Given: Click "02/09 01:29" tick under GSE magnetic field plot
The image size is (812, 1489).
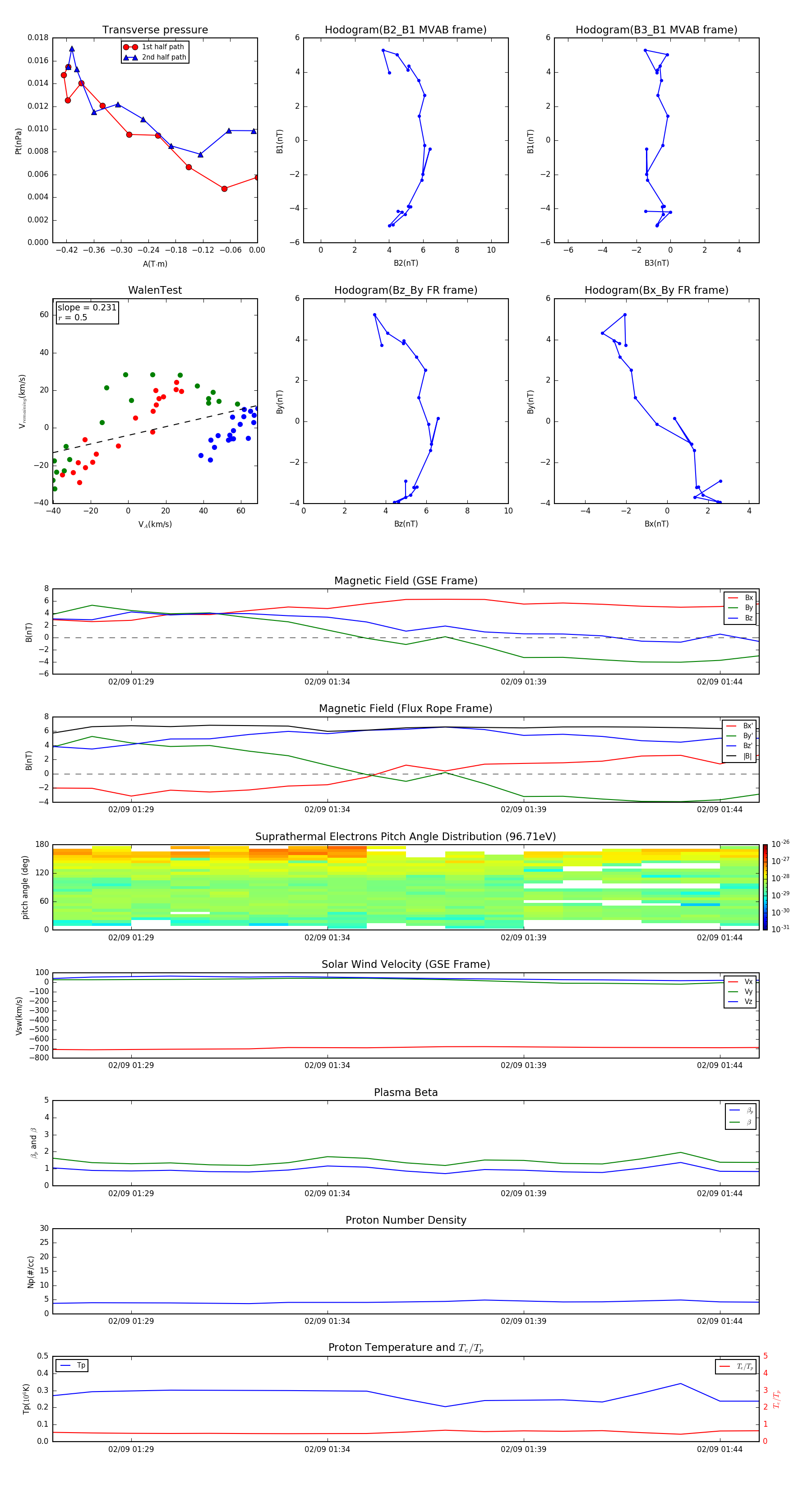Looking at the screenshot, I should point(131,682).
